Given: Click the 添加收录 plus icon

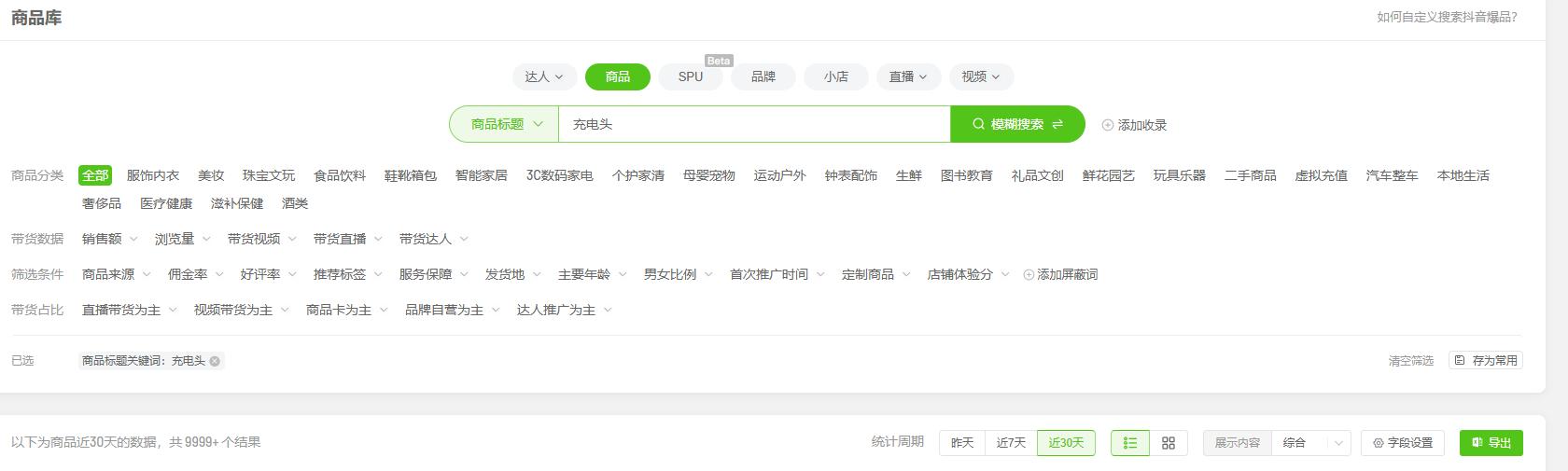Looking at the screenshot, I should (x=1108, y=125).
